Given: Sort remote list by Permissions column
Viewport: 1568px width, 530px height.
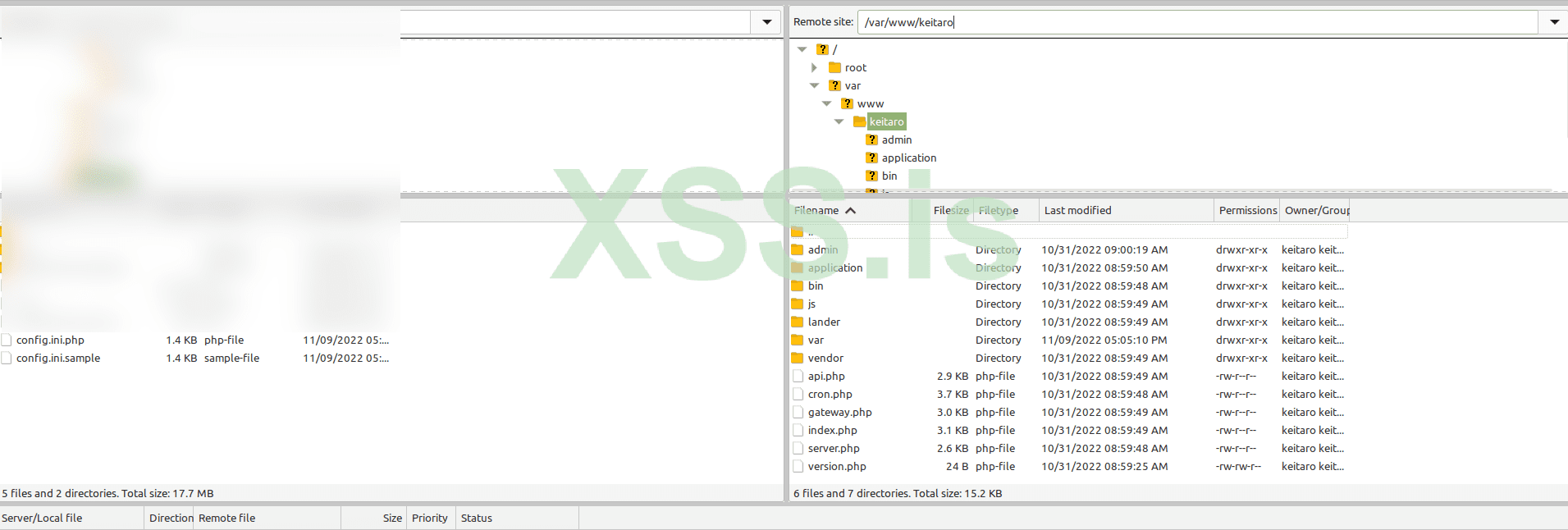Looking at the screenshot, I should point(1247,211).
